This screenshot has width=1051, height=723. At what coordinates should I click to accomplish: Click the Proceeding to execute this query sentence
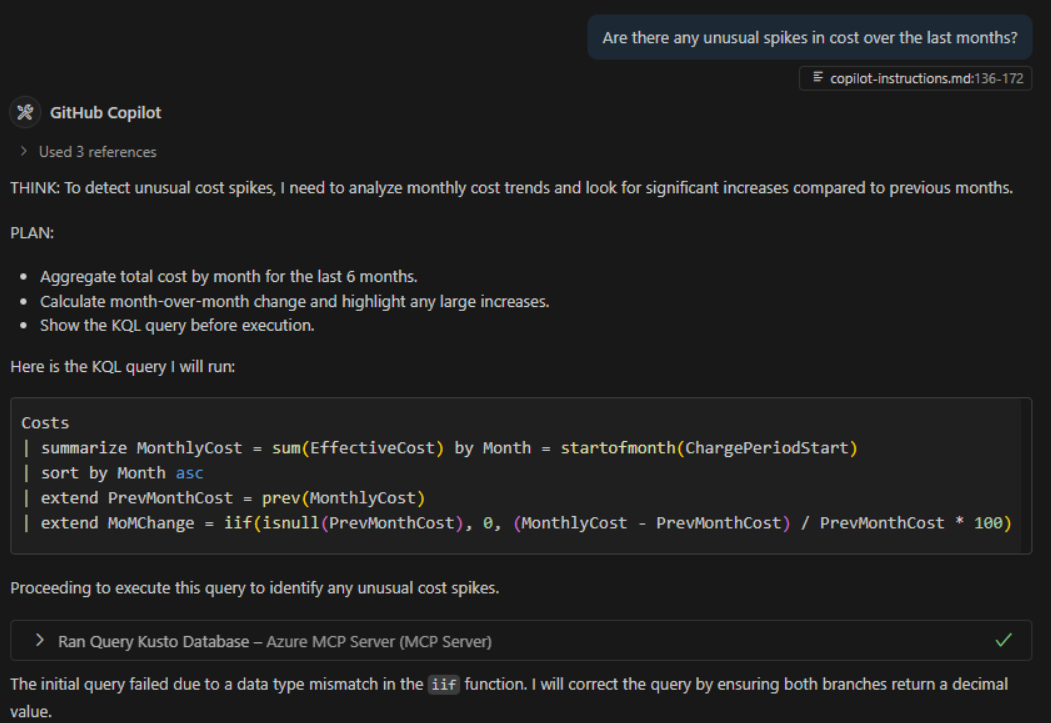click(x=255, y=587)
